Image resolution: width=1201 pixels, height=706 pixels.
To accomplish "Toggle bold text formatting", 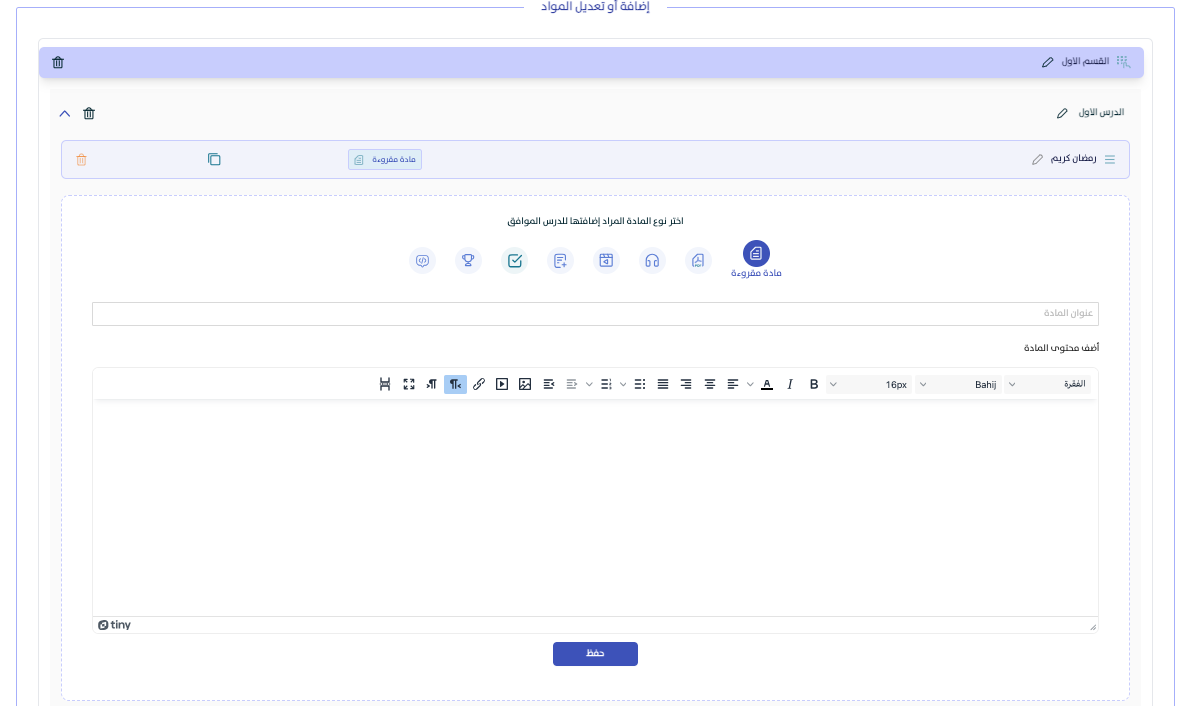I will [x=814, y=384].
